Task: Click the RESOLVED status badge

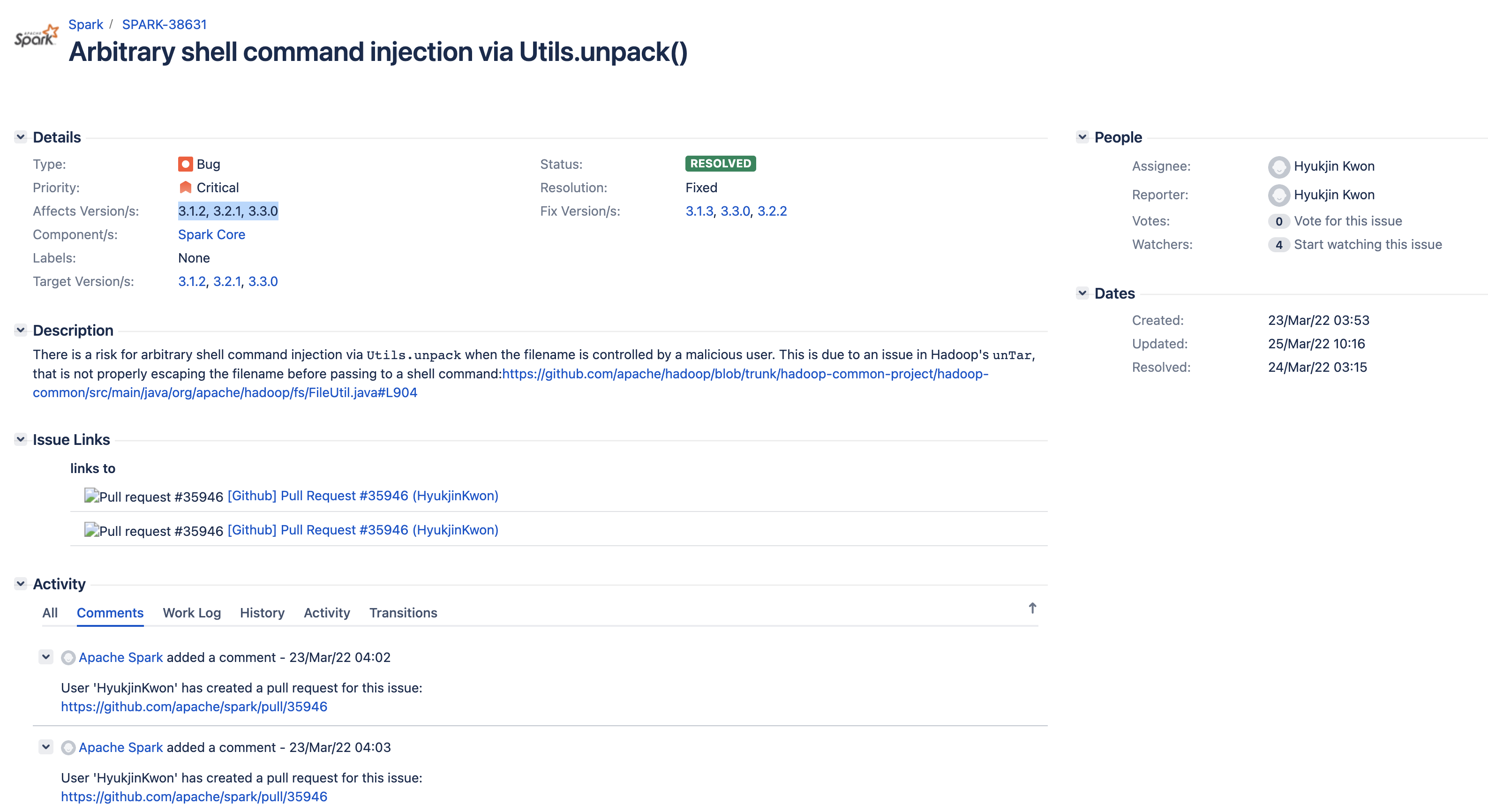Action: pos(720,164)
